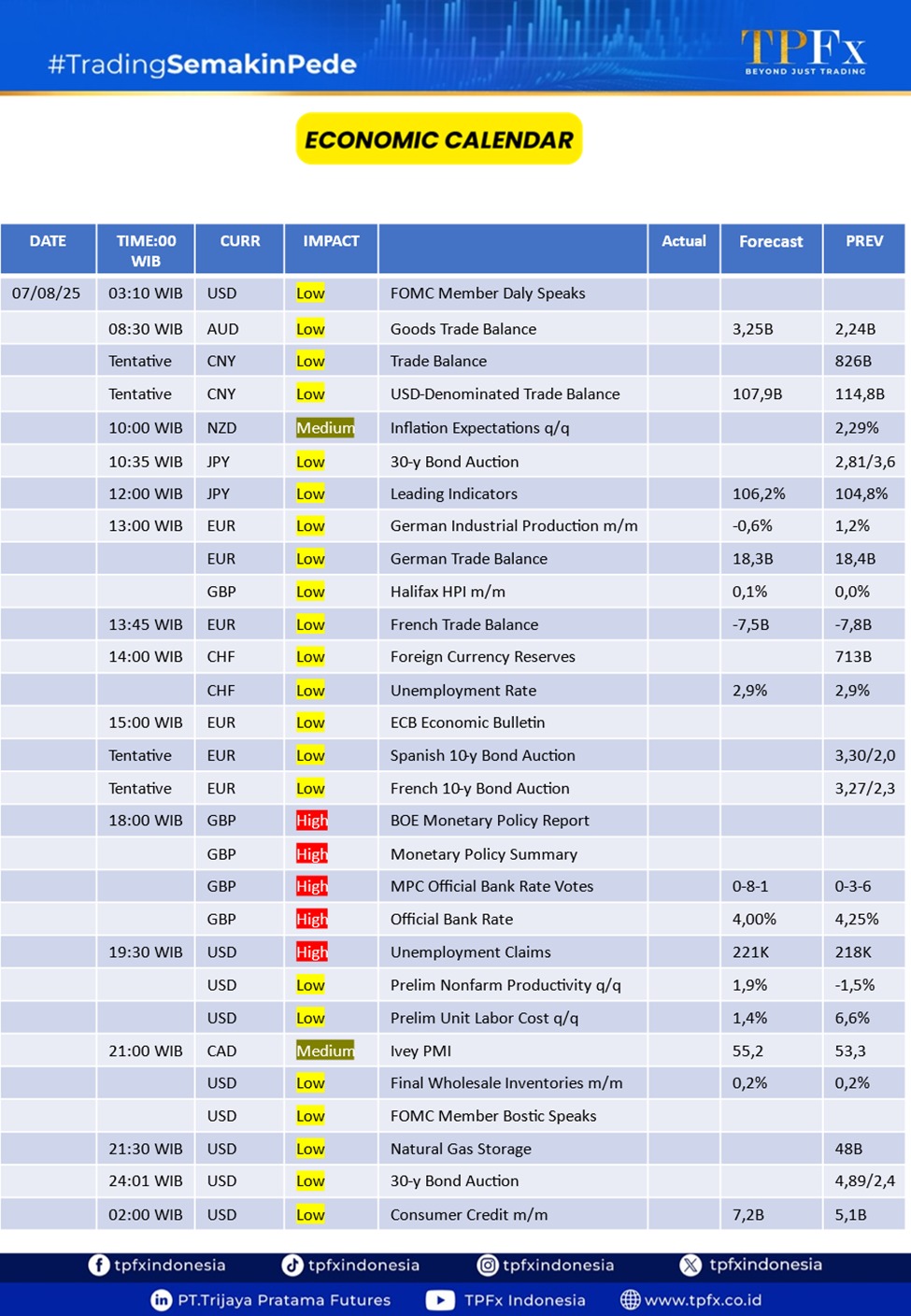This screenshot has height=1316, width=911.
Task: Click the Instagram icon in footer
Action: [488, 1265]
